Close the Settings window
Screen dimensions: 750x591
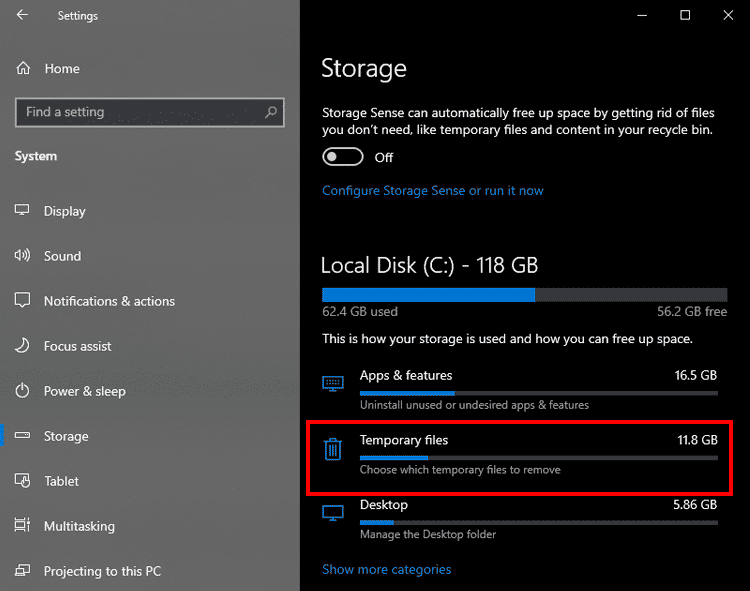[x=728, y=15]
